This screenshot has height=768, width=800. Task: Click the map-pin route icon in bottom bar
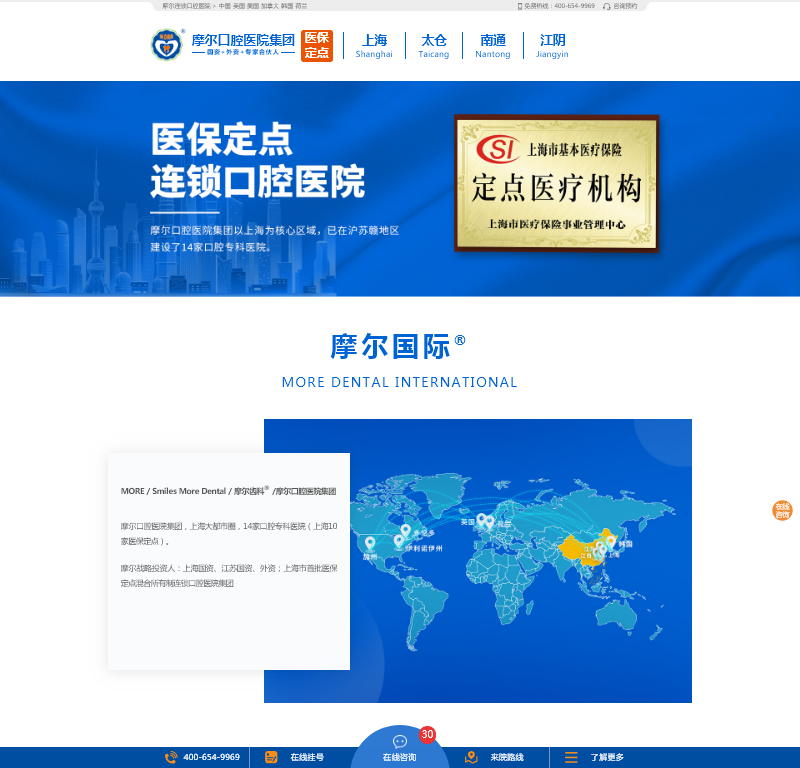[x=471, y=757]
